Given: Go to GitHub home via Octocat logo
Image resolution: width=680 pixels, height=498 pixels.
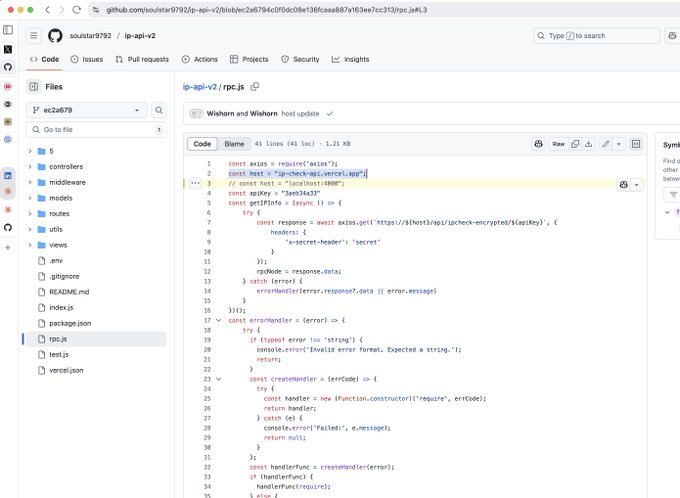Looking at the screenshot, I should point(55,36).
